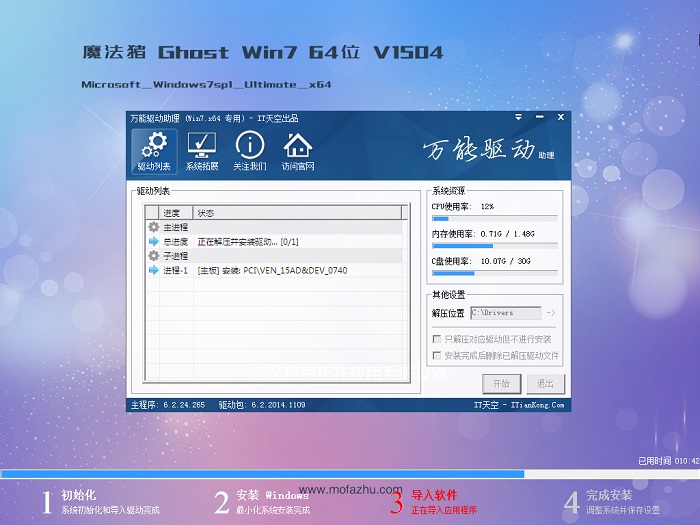
Task: Click the 内存使用率 progress bar
Action: 495,246
